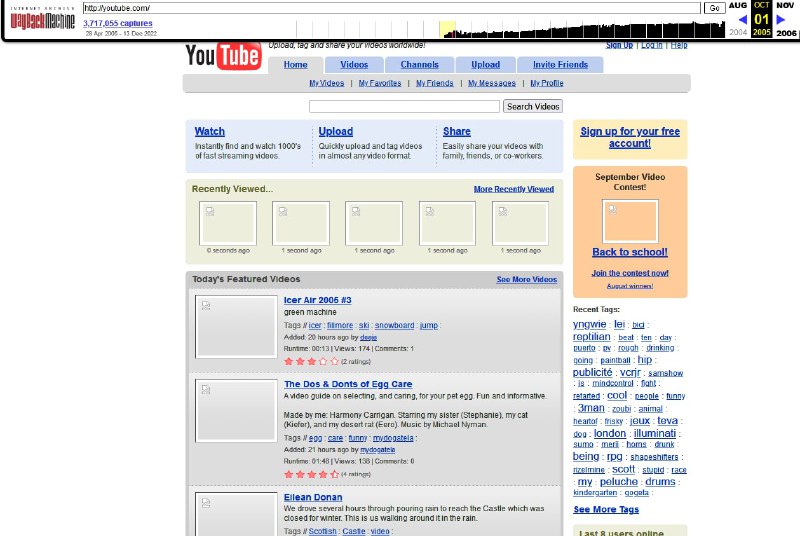Image resolution: width=800 pixels, height=536 pixels.
Task: Open the My Favorites link
Action: click(x=380, y=83)
